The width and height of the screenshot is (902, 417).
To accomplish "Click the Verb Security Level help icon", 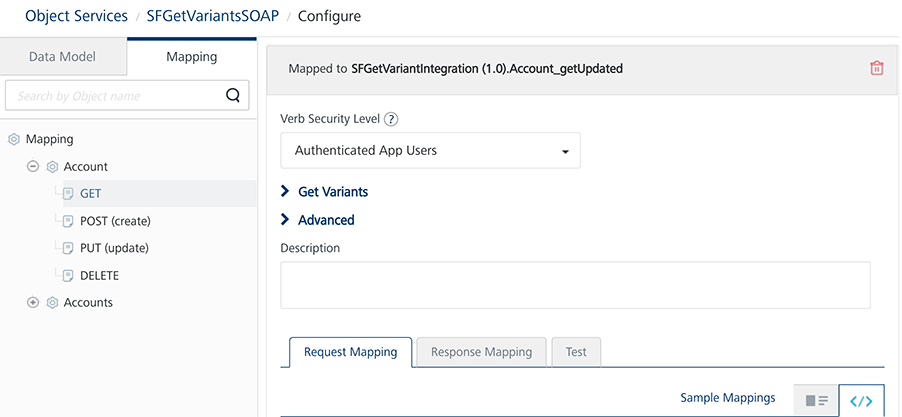I will (391, 119).
